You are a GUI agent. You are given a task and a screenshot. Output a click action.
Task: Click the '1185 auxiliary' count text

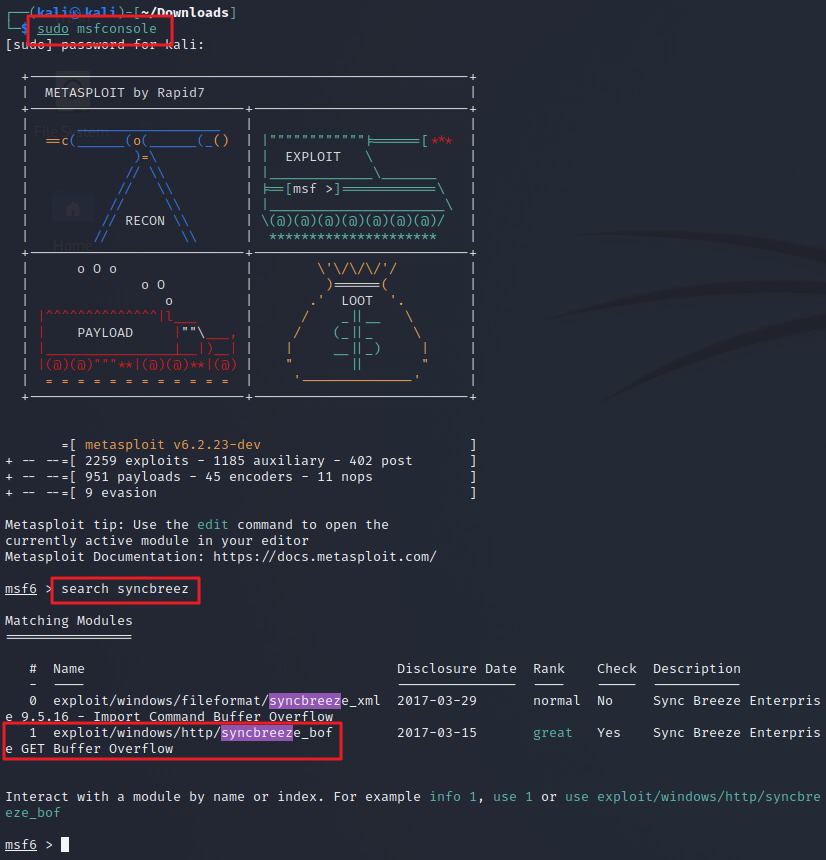tap(269, 461)
